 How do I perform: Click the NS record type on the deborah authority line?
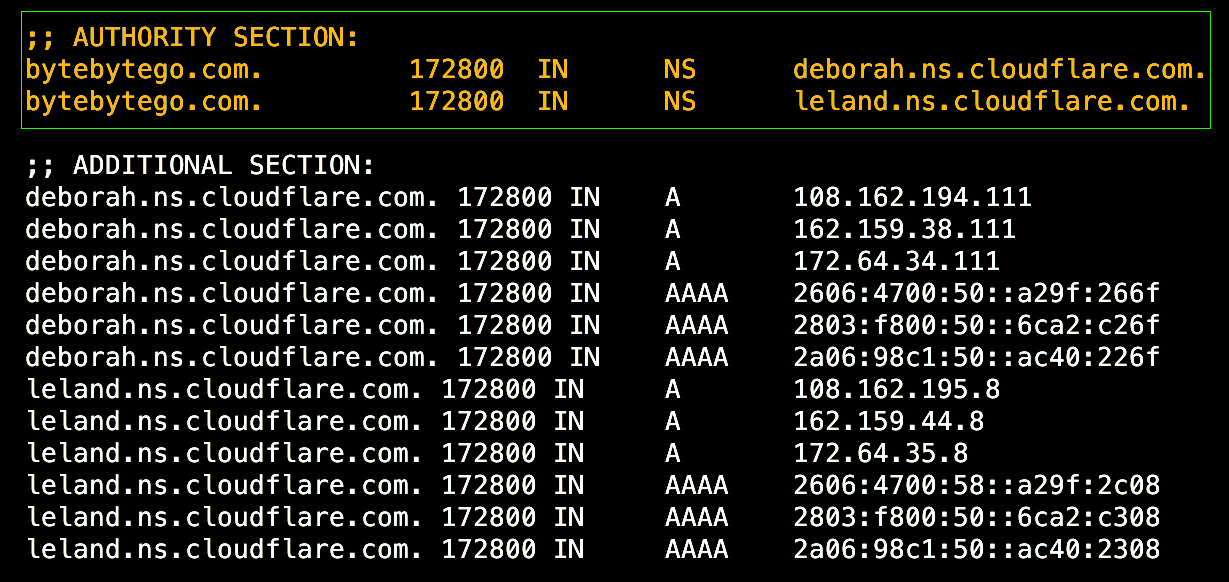tap(680, 70)
